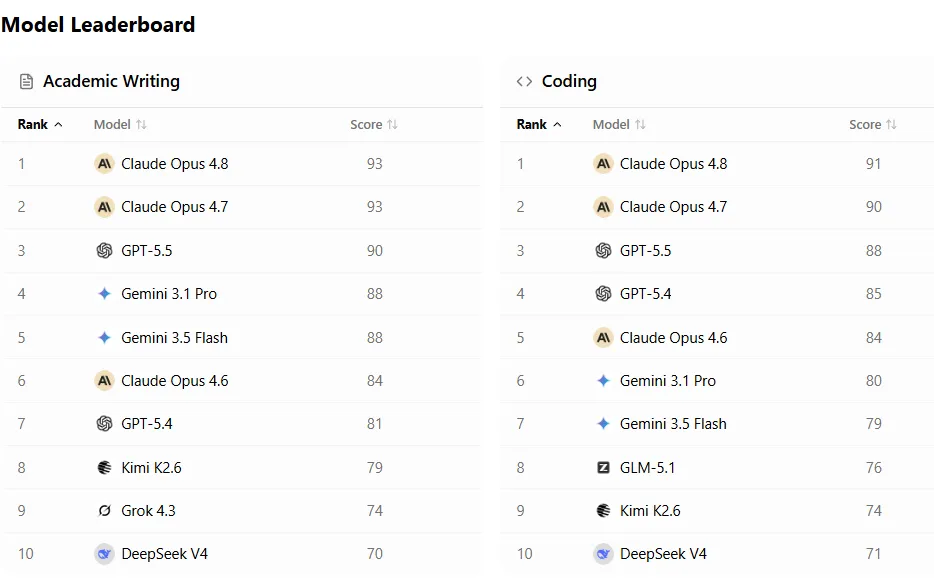Select the Claude Opus 4.6 row in Coding
Viewport: 934px width, 583px height.
(717, 338)
